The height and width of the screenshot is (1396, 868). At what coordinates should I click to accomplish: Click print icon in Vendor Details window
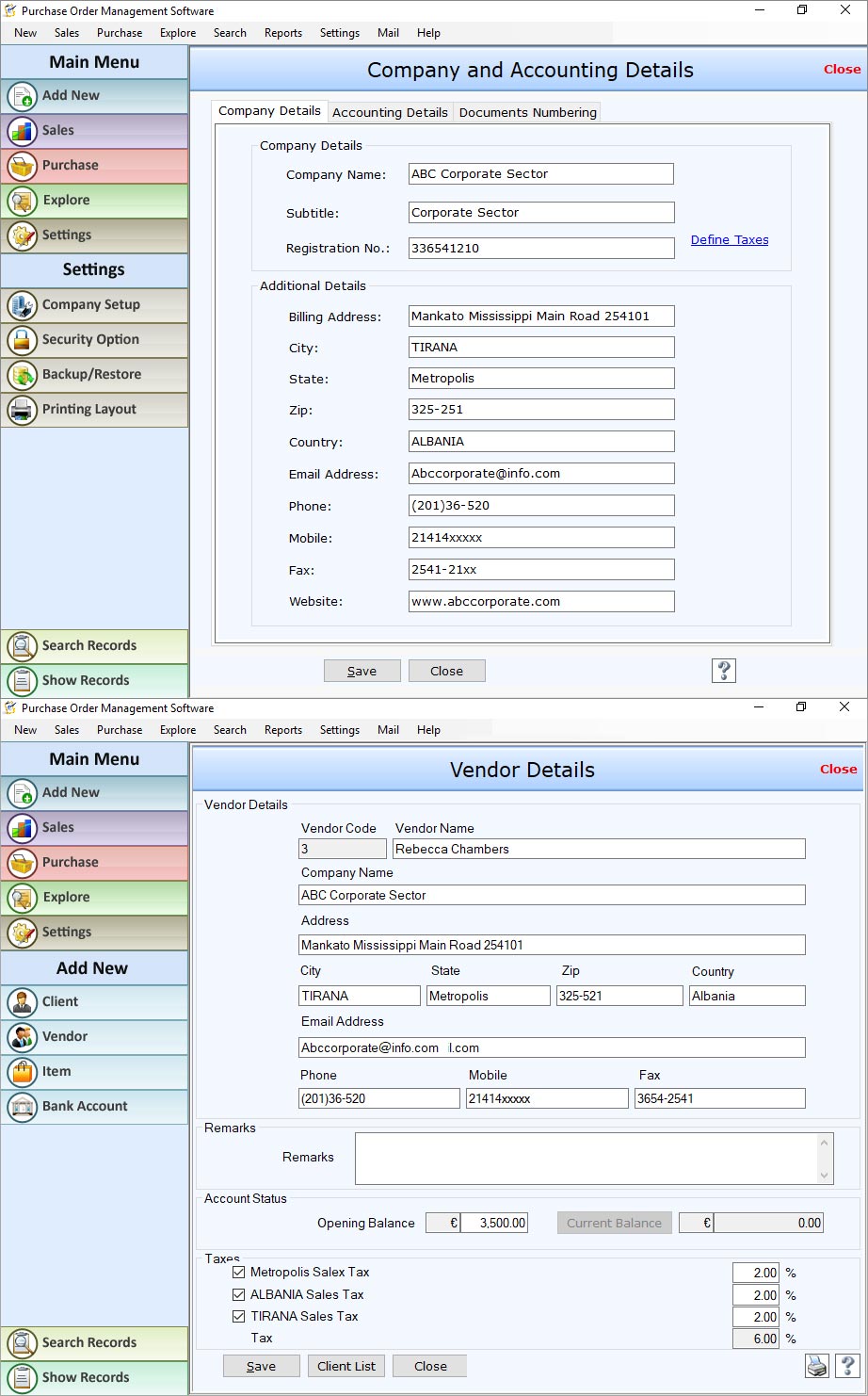tap(816, 1366)
